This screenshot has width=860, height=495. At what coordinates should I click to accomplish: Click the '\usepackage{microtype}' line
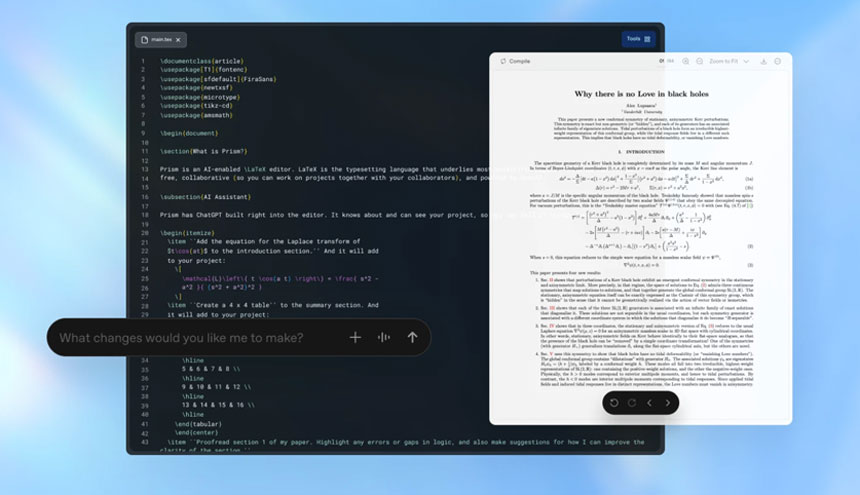point(200,97)
